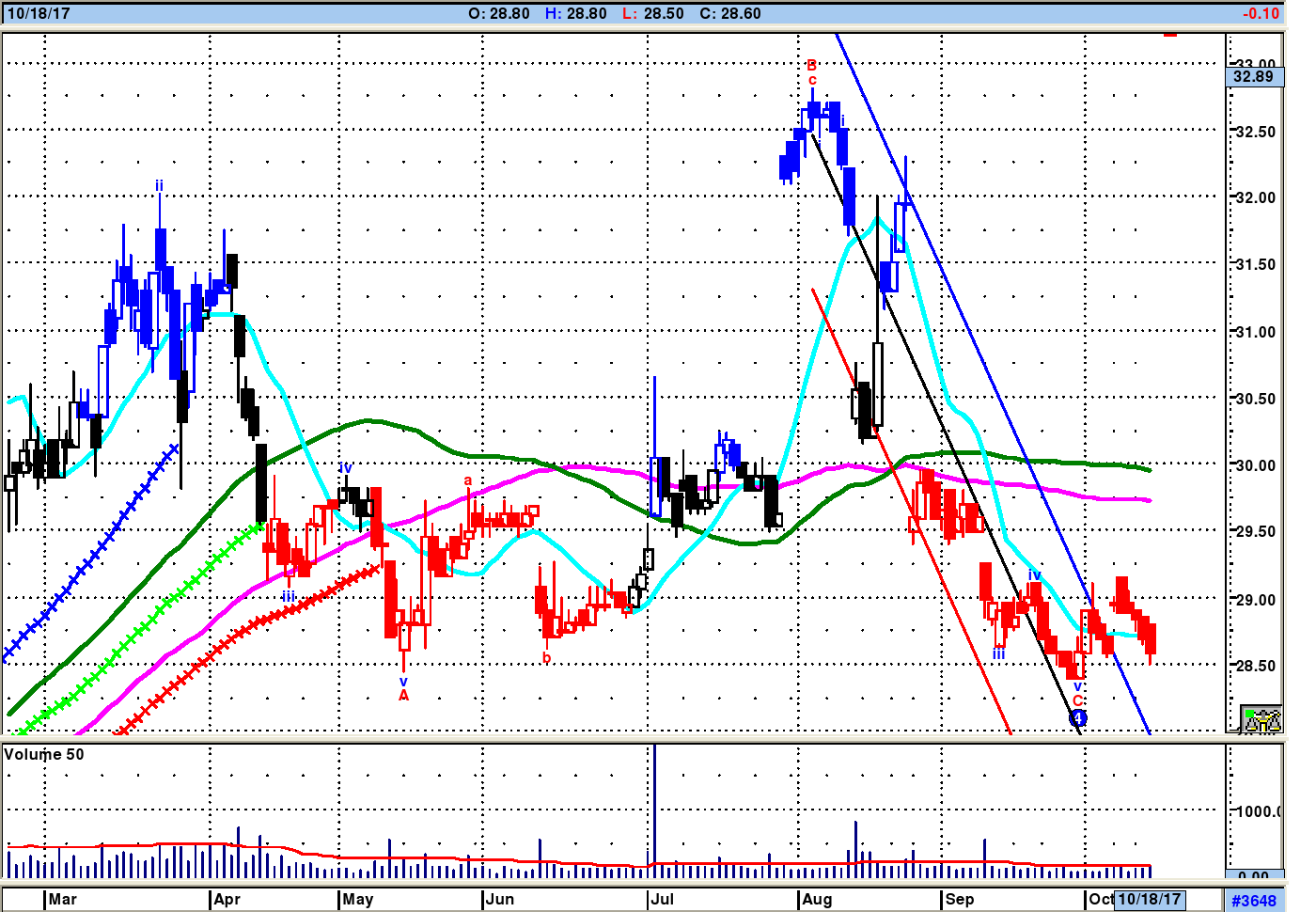Click the 1000.0 volume axis label
Viewport: 1316px width, 912px height.
(1258, 810)
